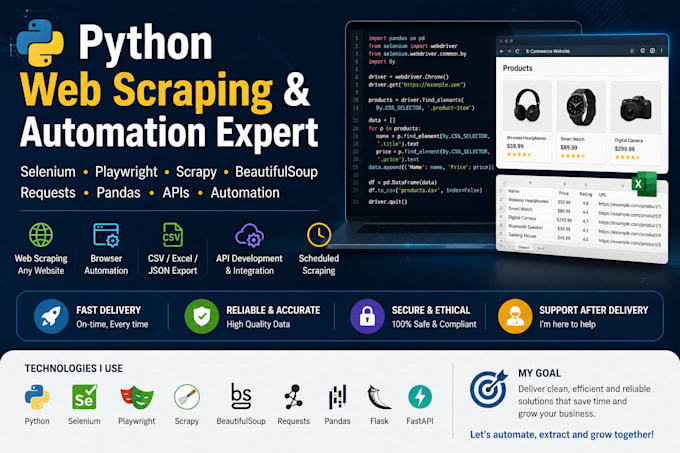Viewport: 680px width, 453px height.
Task: Select the smart watch product image
Action: (581, 106)
